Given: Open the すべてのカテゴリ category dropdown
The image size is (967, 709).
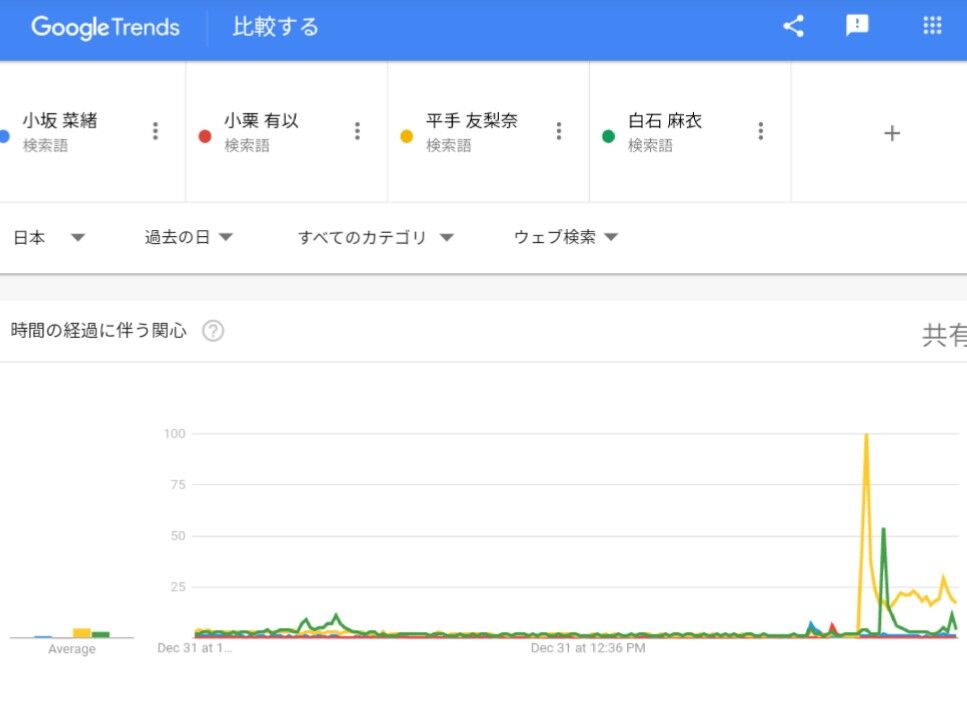Looking at the screenshot, I should [x=376, y=237].
